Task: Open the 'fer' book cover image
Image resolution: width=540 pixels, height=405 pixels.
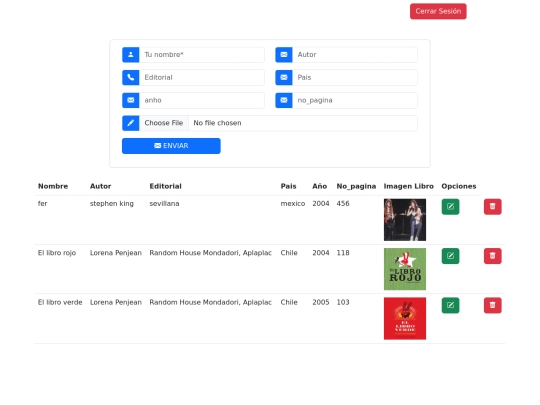Action: click(405, 220)
